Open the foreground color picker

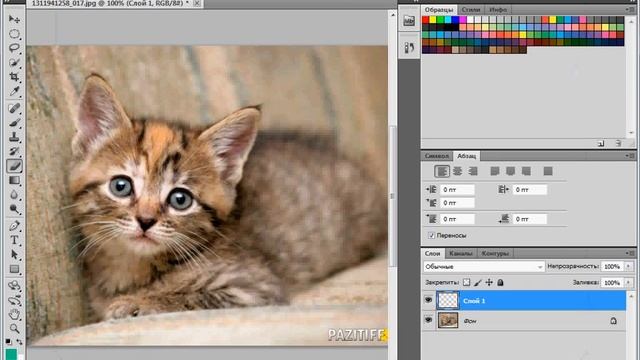(11, 354)
